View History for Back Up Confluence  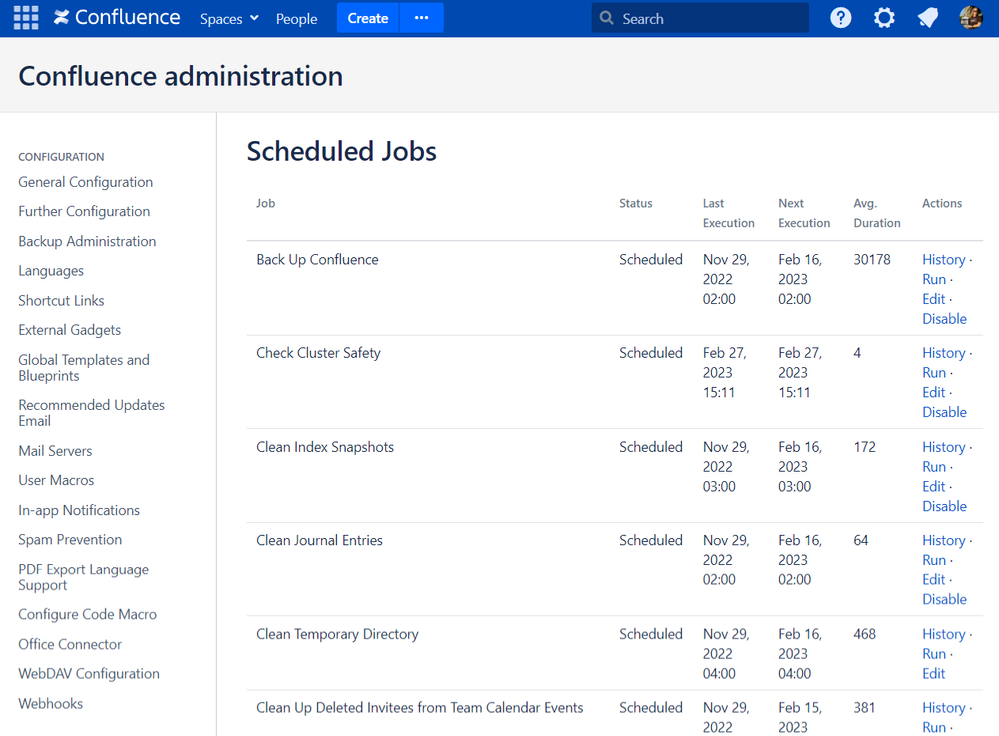[944, 260]
